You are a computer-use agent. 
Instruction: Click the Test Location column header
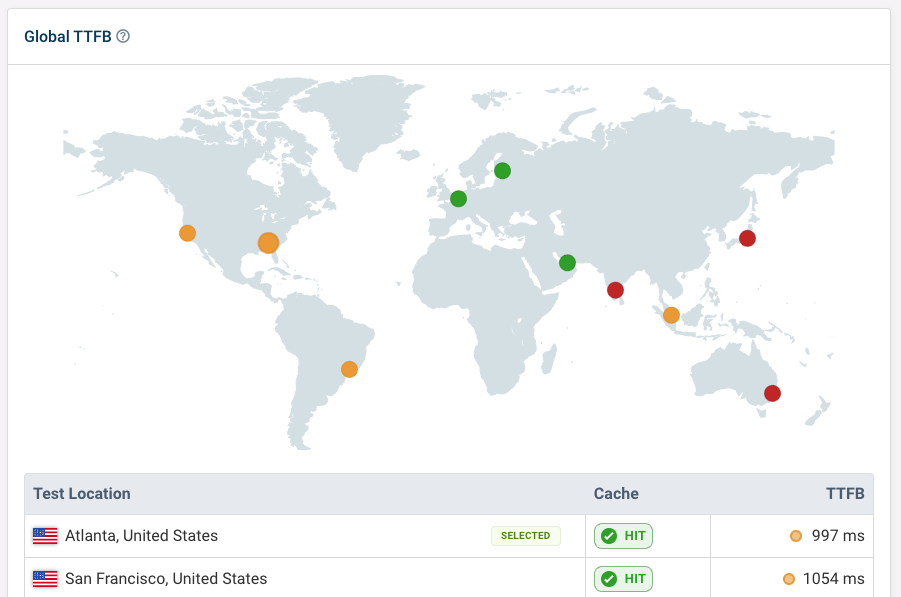82,494
